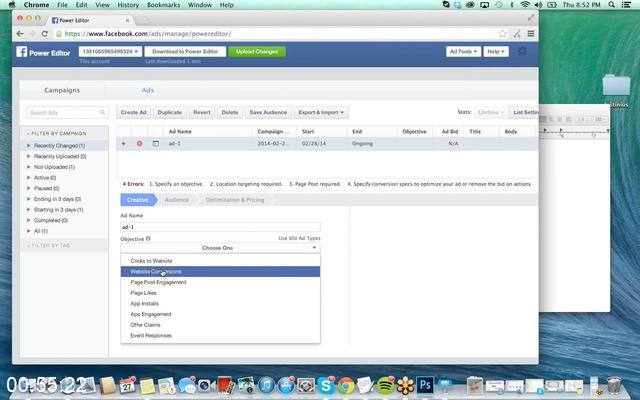Open the History menu in menu bar
This screenshot has height=400, width=640.
128,5
